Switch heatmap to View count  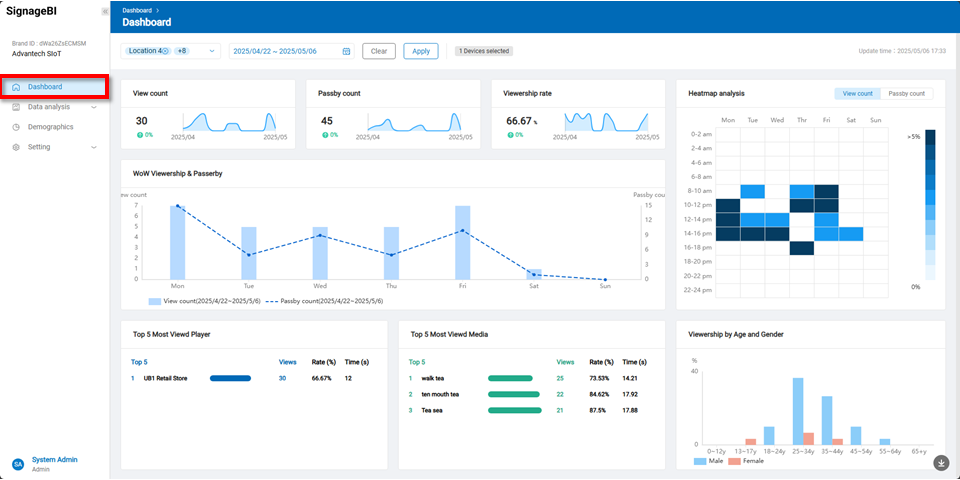[x=857, y=93]
